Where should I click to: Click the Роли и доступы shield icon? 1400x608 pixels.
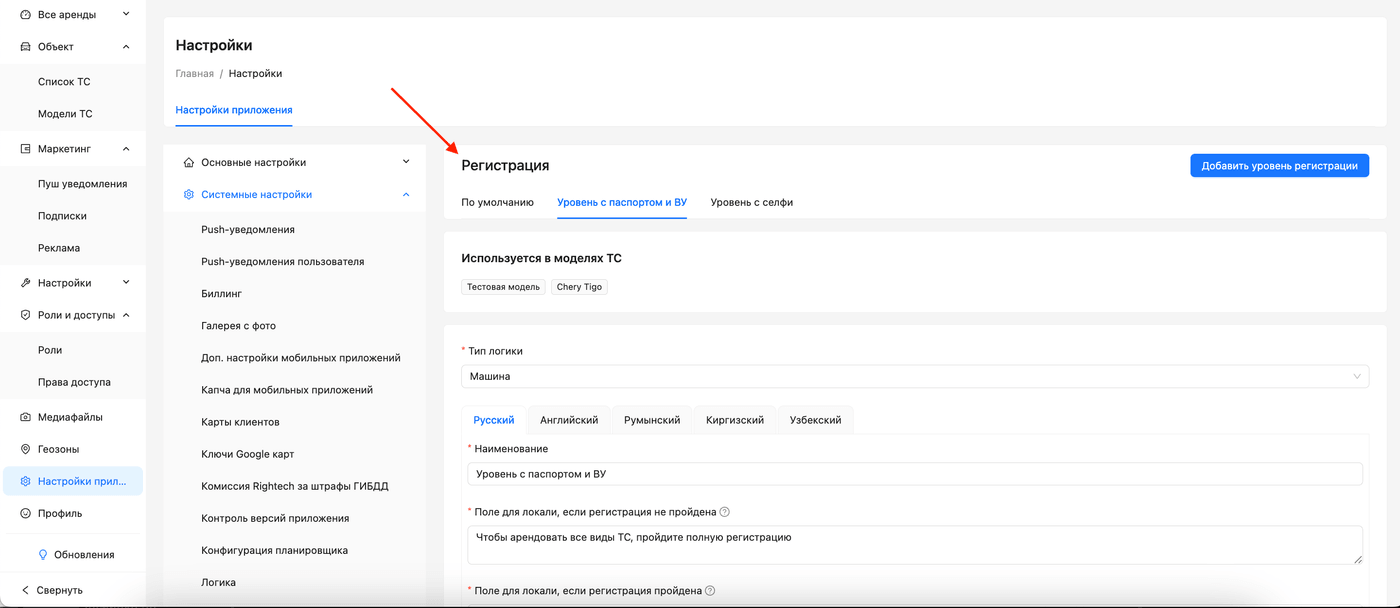click(26, 315)
